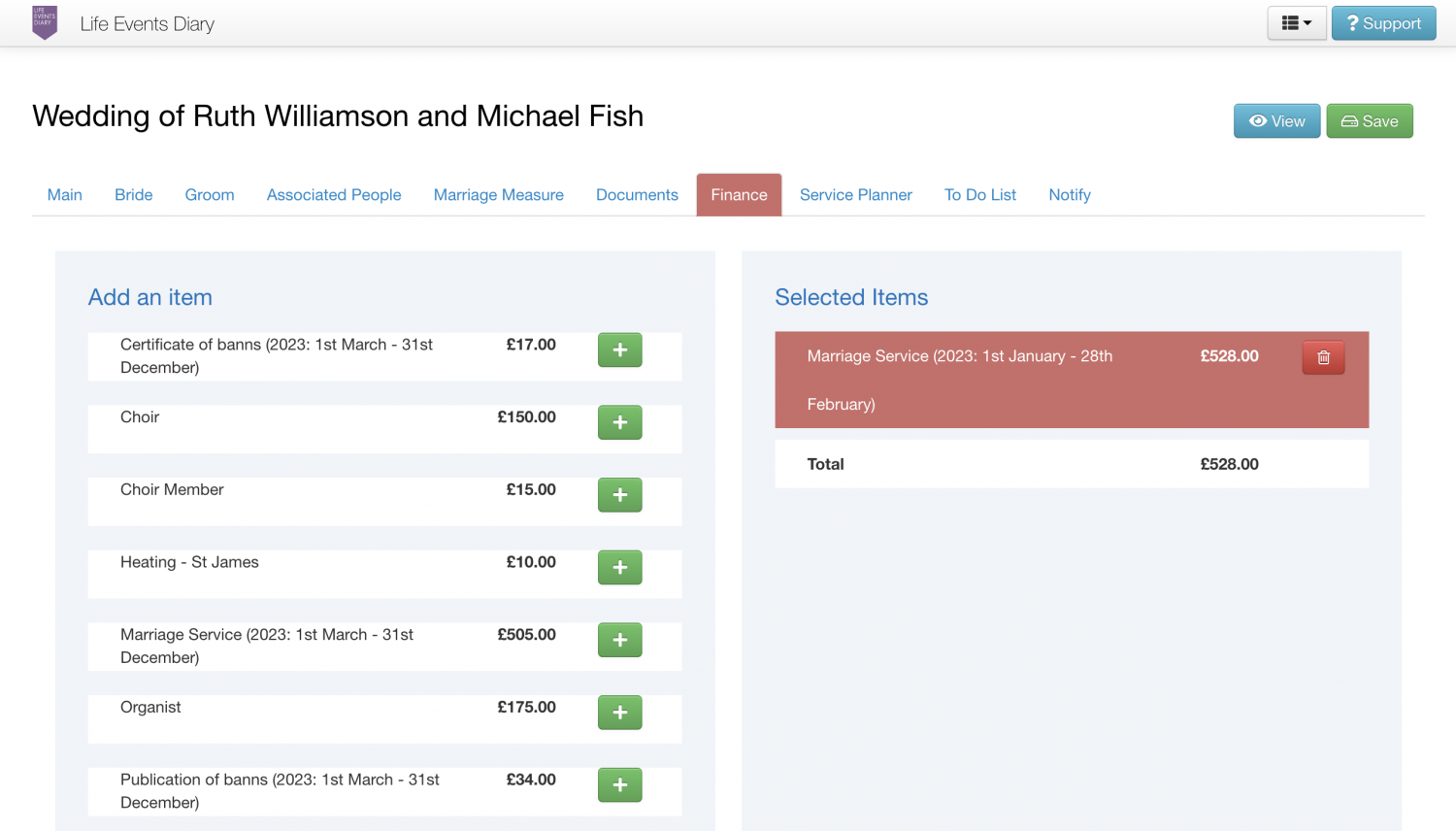Open the Support help page
1456x831 pixels.
point(1383,23)
